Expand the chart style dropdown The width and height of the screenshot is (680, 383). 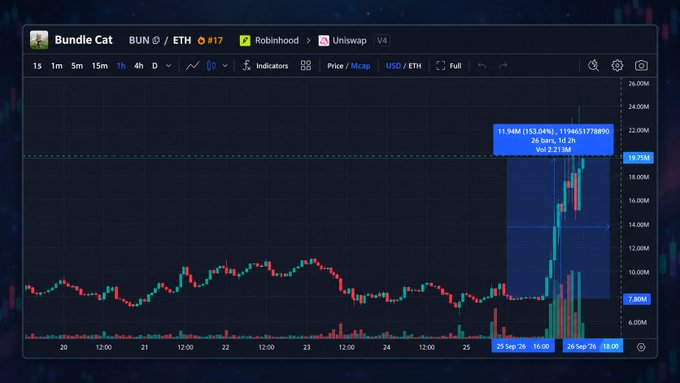225,66
